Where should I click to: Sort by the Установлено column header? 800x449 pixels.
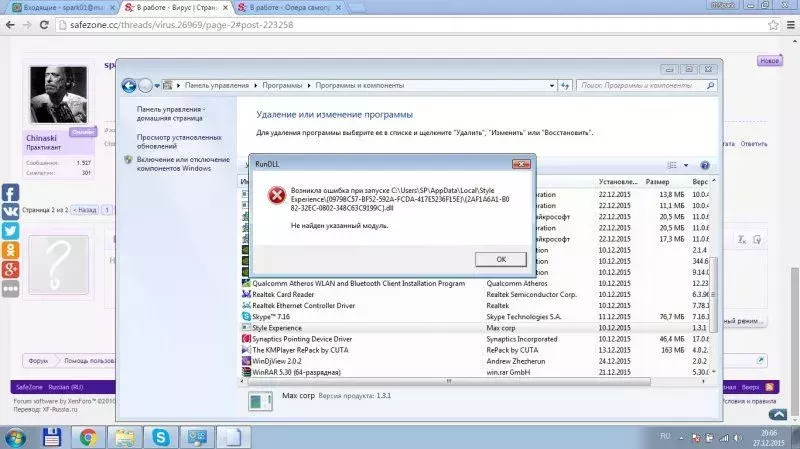618,182
